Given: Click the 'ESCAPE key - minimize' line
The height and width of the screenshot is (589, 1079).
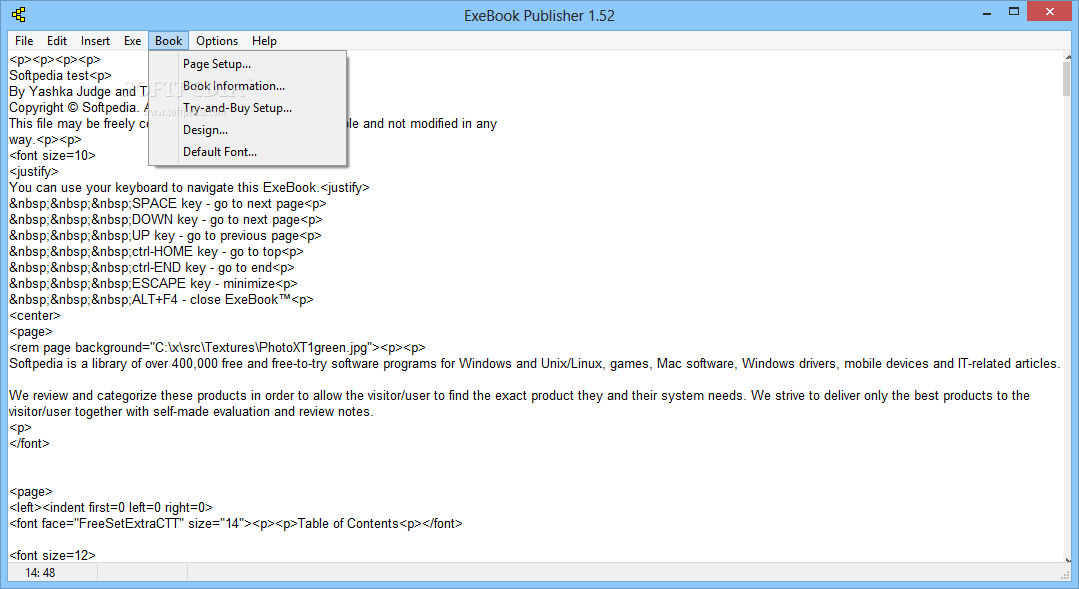Looking at the screenshot, I should point(153,283).
